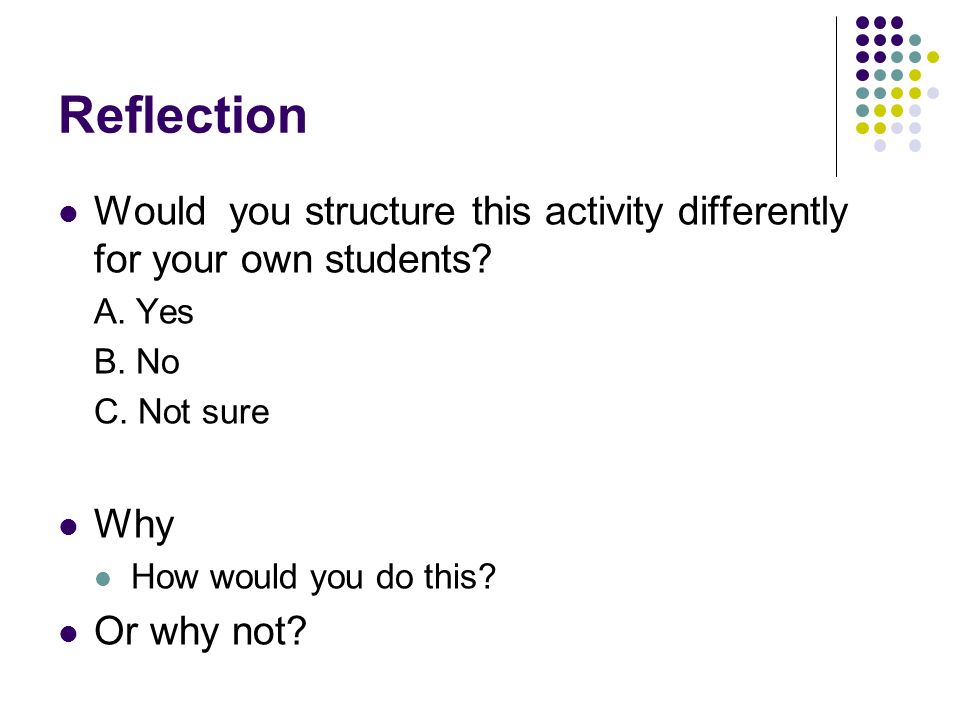Click the word 'differently' in the question
The image size is (960, 720).
[762, 212]
